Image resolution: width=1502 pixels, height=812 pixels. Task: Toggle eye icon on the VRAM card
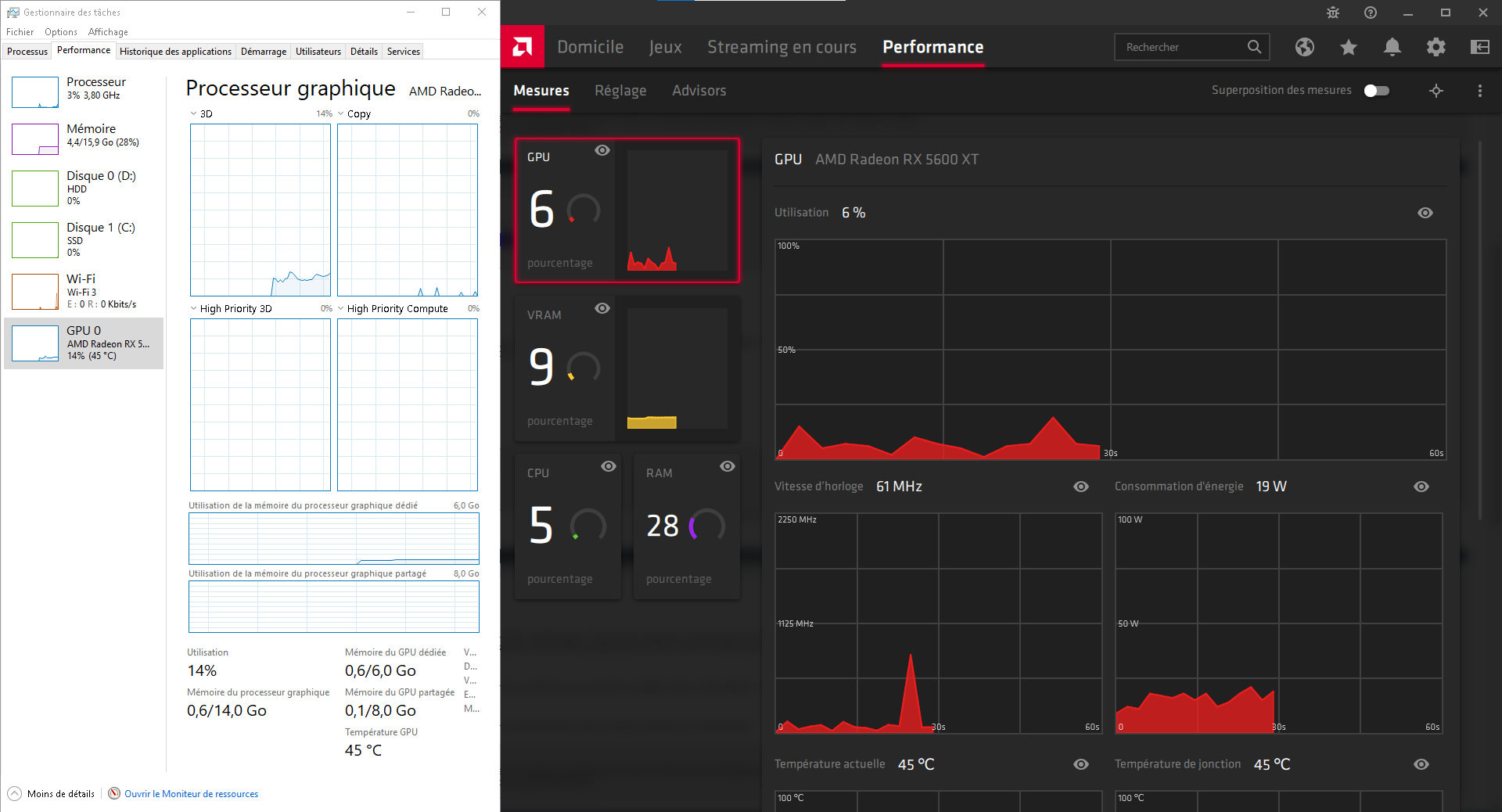pos(602,308)
